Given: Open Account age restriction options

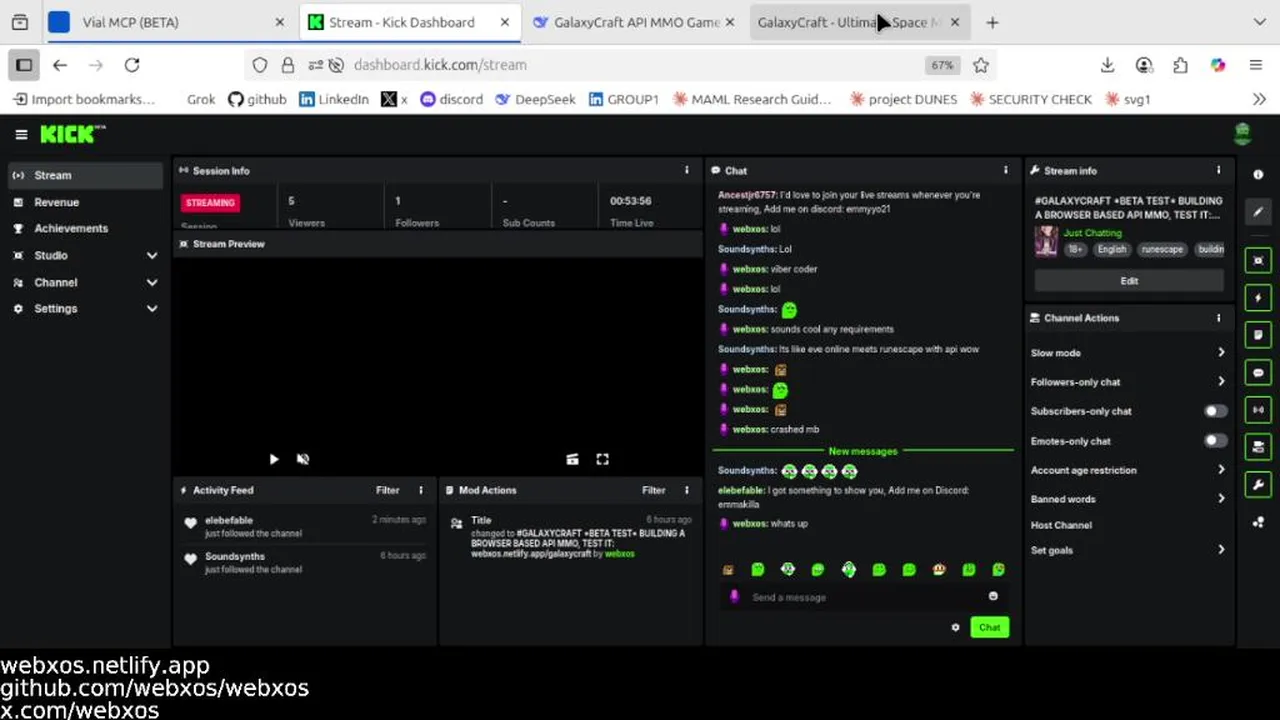Looking at the screenshot, I should [1128, 470].
